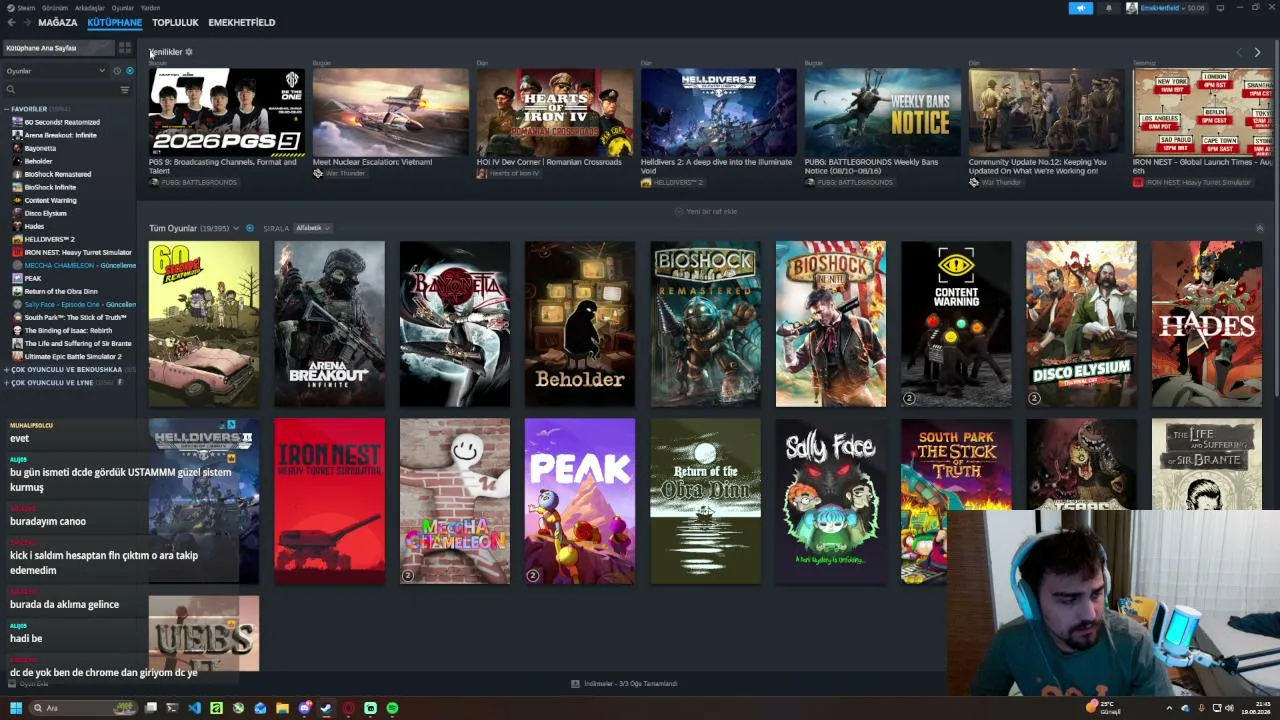This screenshot has height=720, width=1280.
Task: Open the Oyunlar menu in menu bar
Action: 122,7
